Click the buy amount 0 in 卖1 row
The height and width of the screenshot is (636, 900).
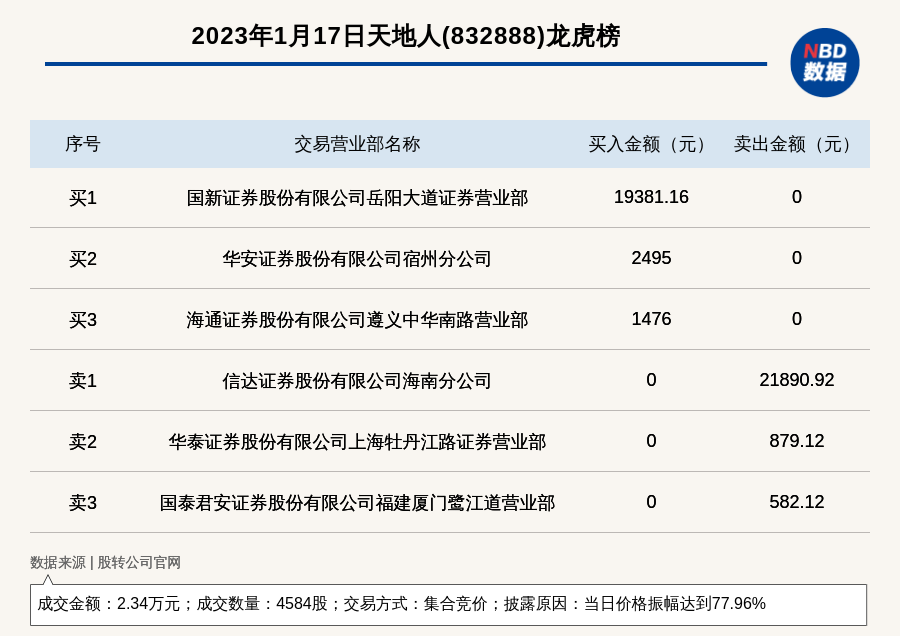651,379
